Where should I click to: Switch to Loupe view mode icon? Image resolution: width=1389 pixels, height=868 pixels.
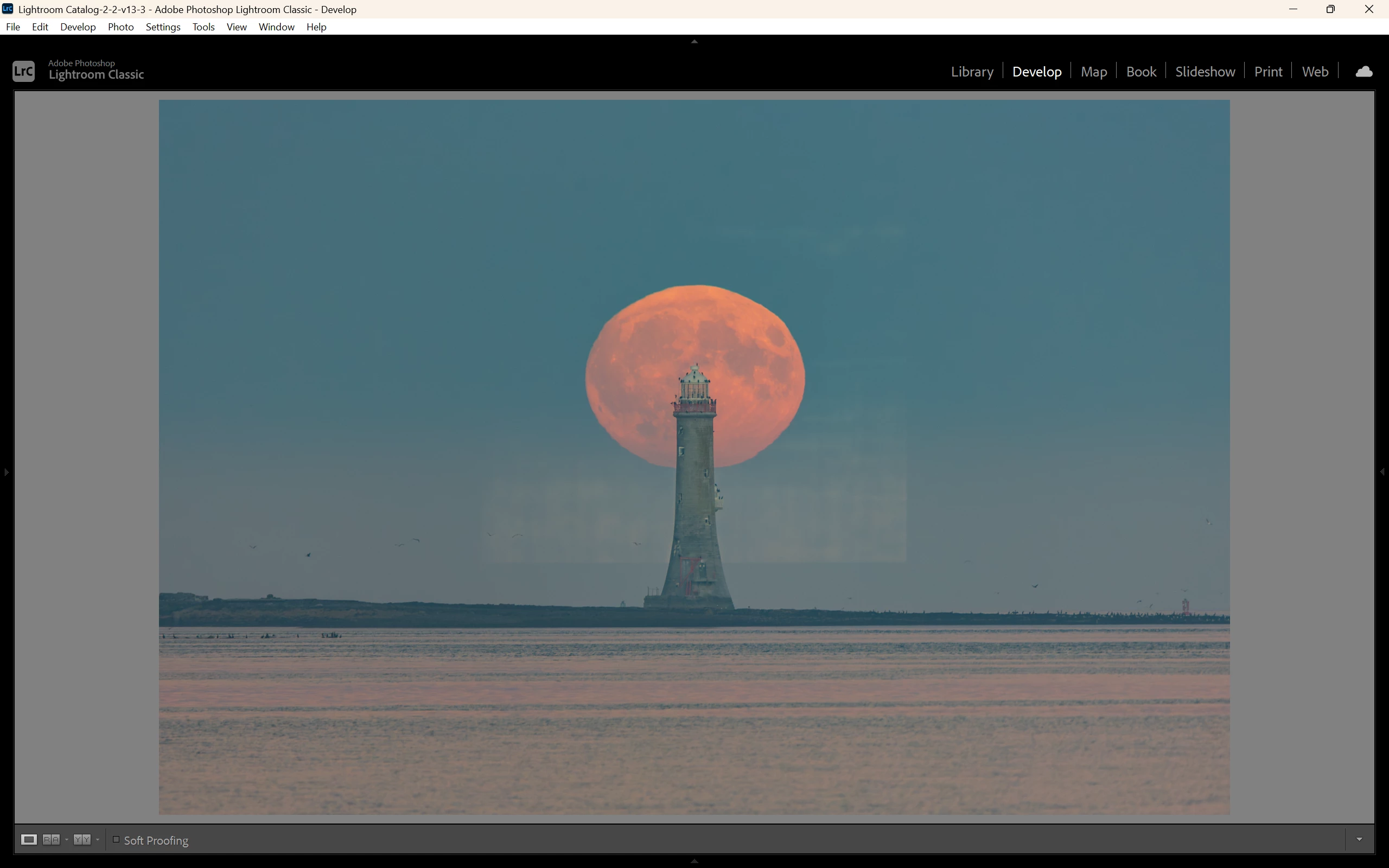pyautogui.click(x=29, y=840)
